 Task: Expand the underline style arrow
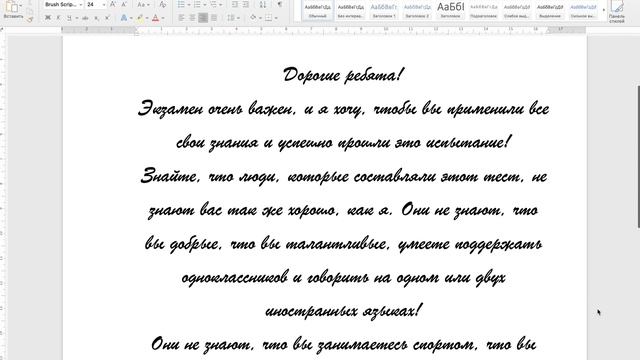tap(76, 18)
